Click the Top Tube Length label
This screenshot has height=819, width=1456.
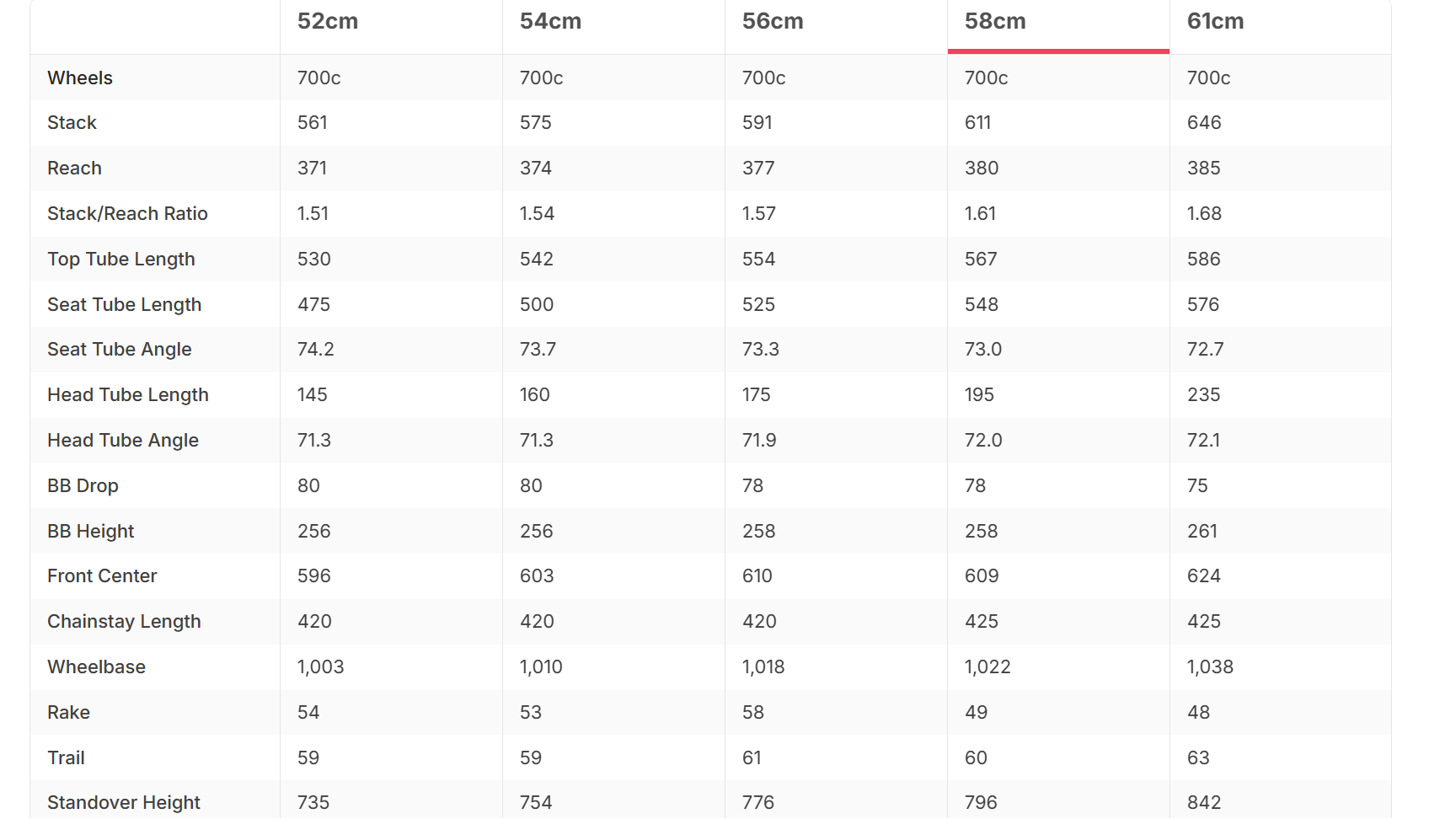[121, 260]
